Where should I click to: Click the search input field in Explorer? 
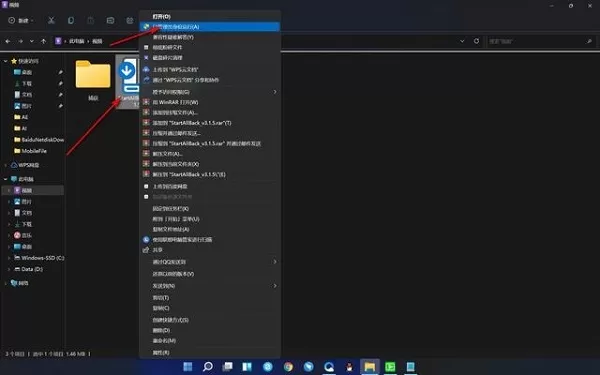click(541, 41)
